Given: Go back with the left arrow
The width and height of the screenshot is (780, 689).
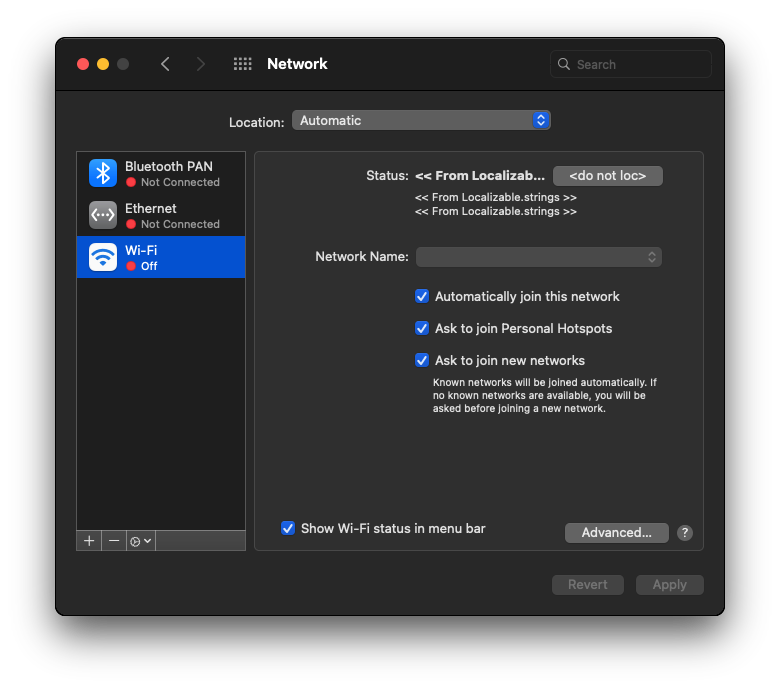Looking at the screenshot, I should [x=165, y=64].
